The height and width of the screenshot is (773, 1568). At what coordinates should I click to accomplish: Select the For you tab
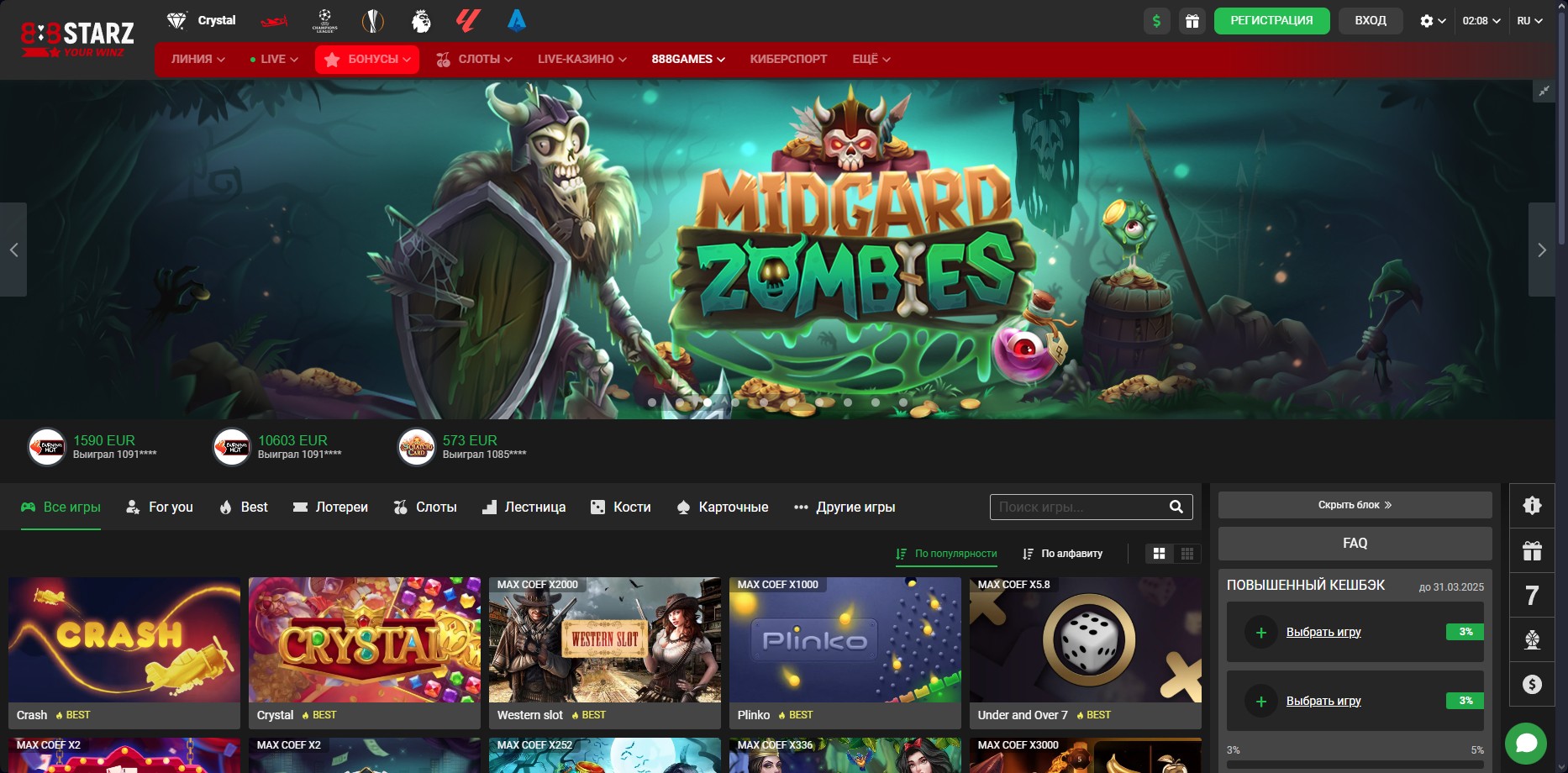(x=159, y=507)
